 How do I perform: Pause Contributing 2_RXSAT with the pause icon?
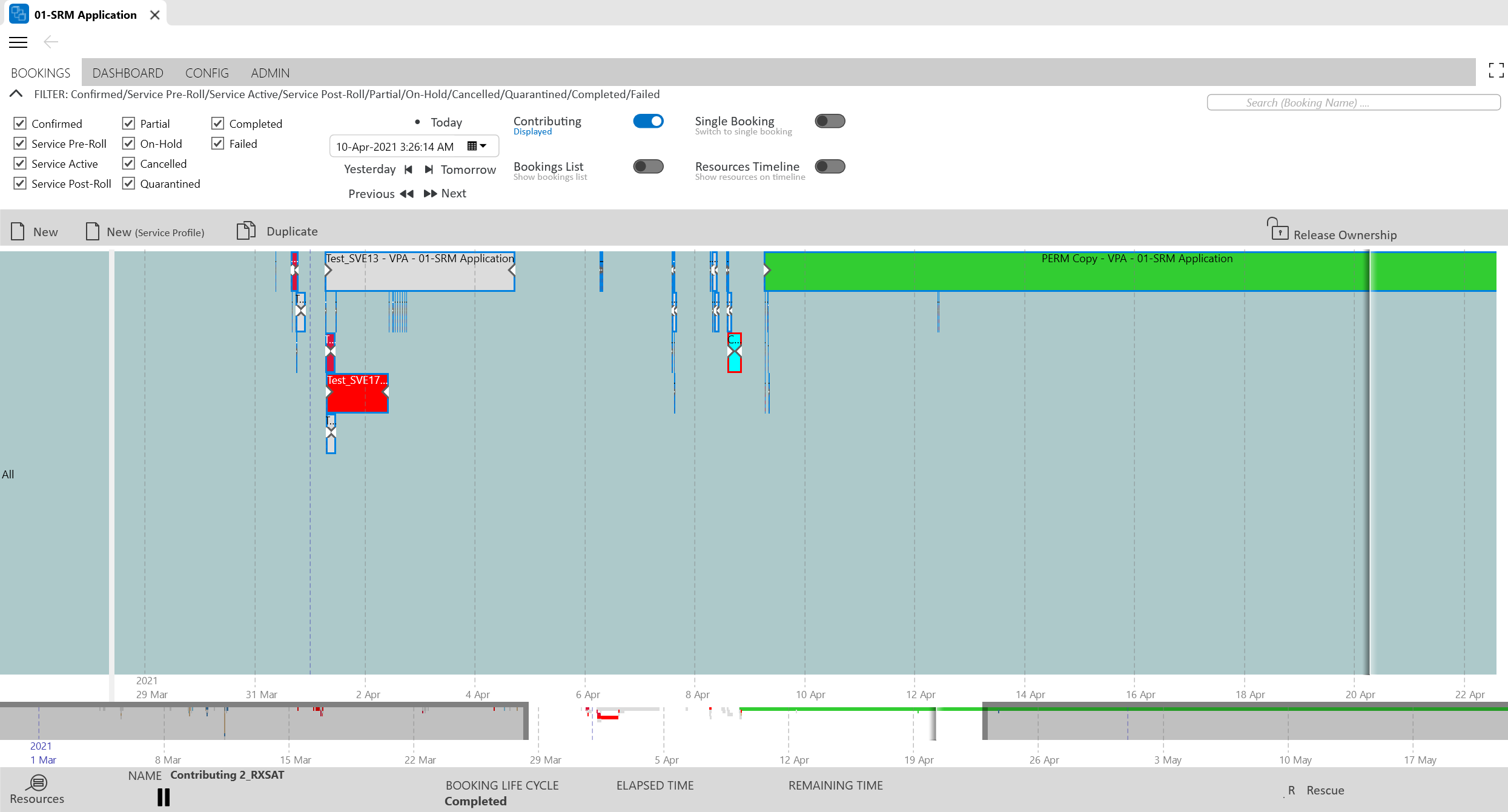162,797
